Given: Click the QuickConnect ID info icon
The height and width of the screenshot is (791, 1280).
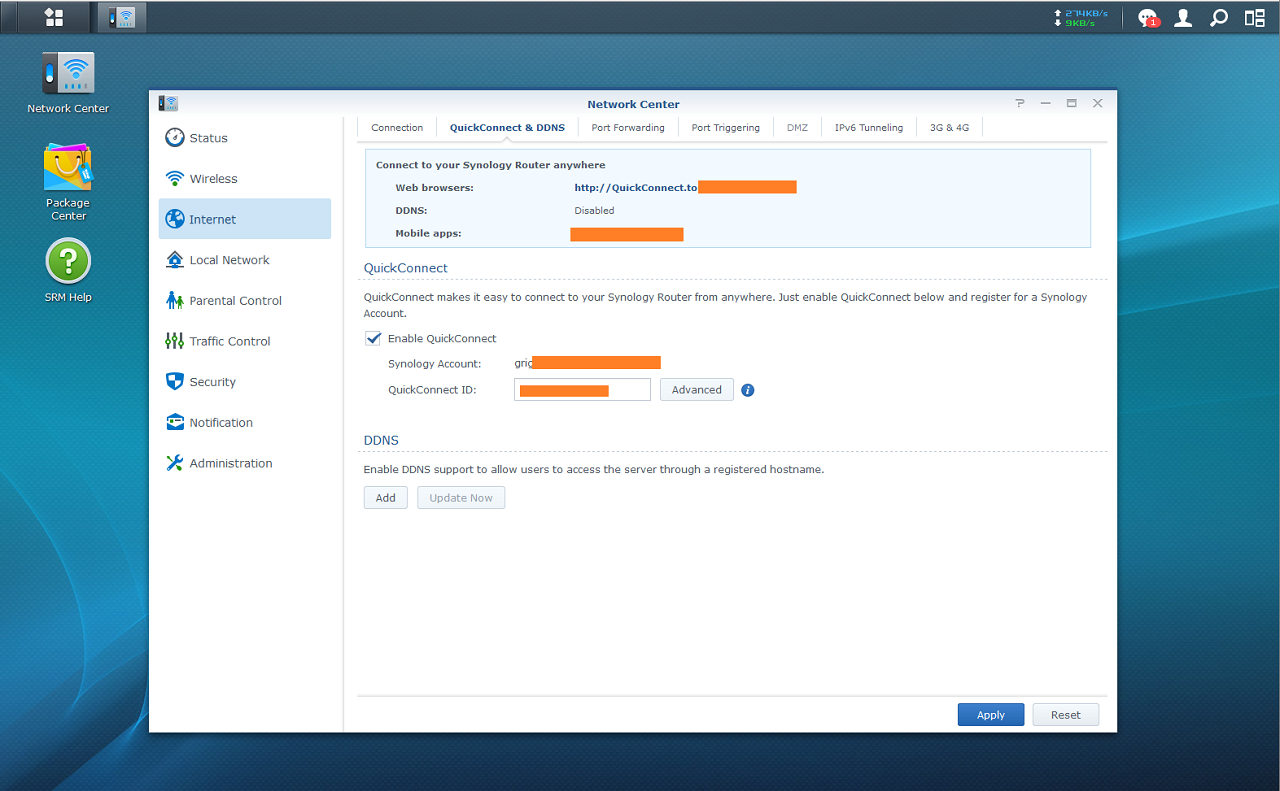Looking at the screenshot, I should coord(748,390).
